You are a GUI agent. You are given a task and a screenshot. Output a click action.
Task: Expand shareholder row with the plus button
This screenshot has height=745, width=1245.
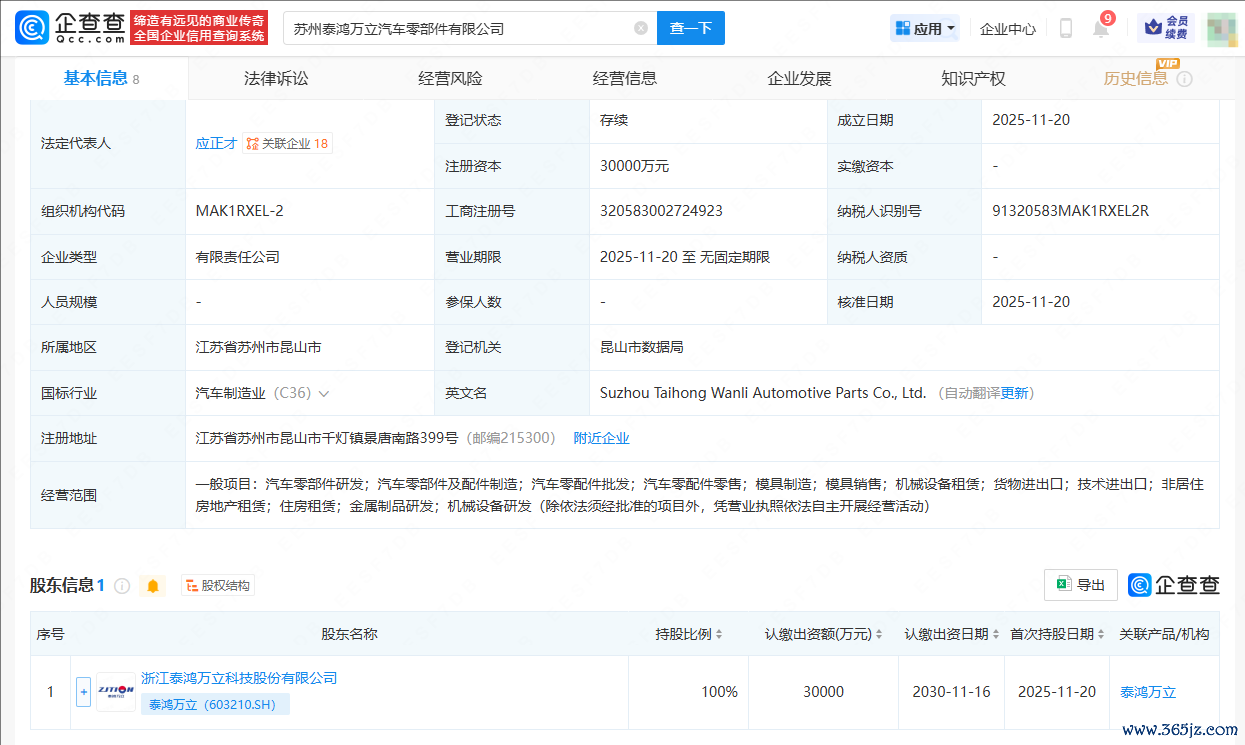(x=84, y=691)
